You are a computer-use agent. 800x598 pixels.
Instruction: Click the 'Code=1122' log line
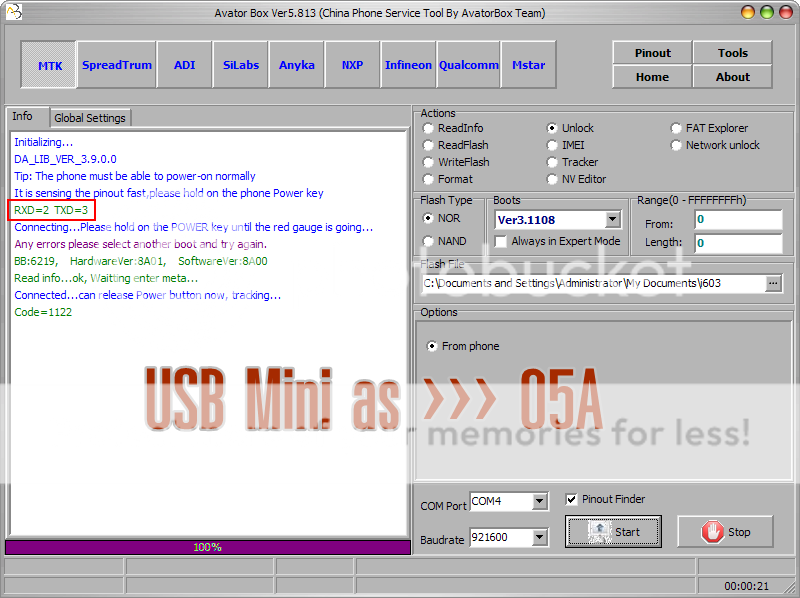tap(43, 312)
